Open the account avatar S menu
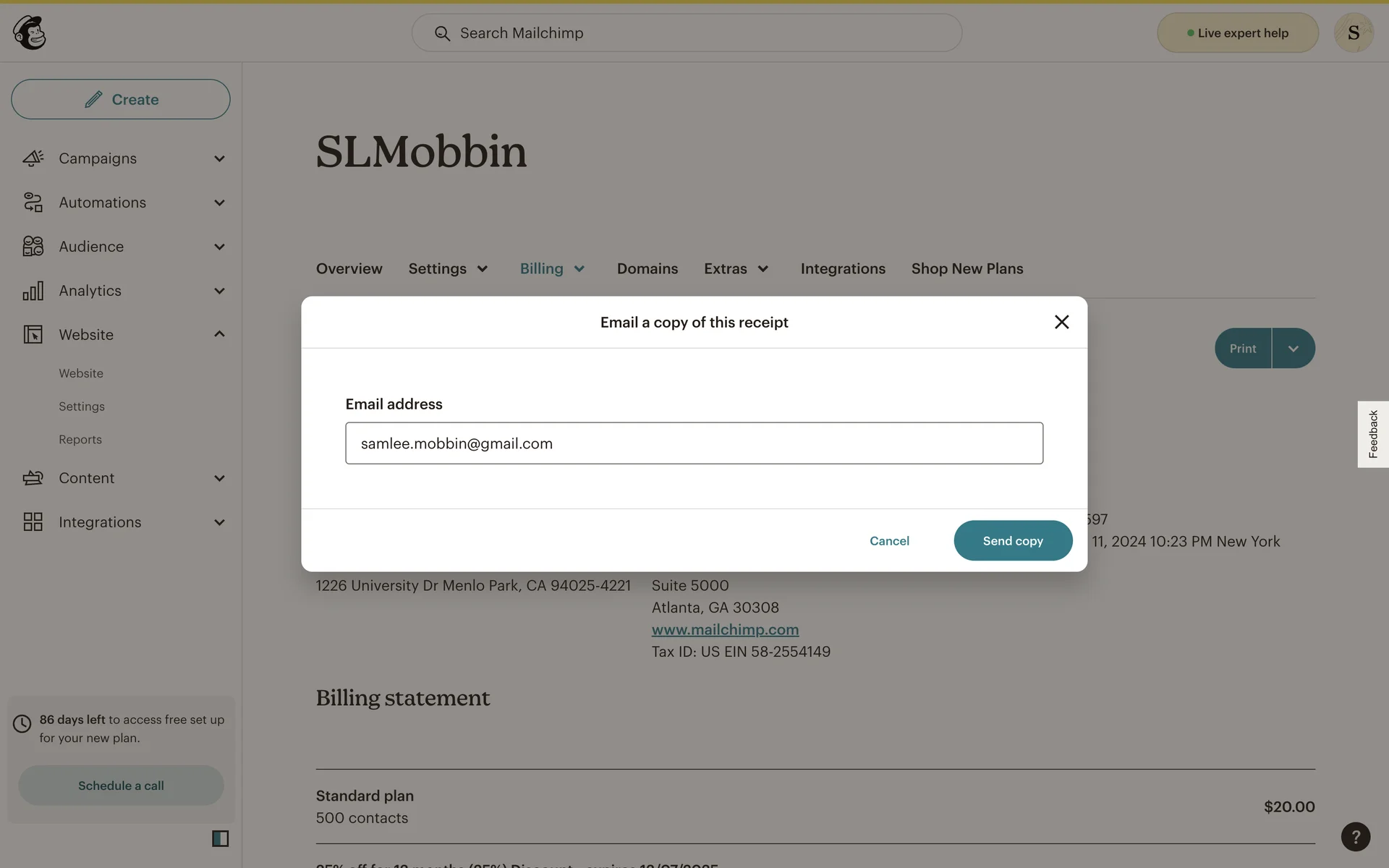1389x868 pixels. [1354, 33]
